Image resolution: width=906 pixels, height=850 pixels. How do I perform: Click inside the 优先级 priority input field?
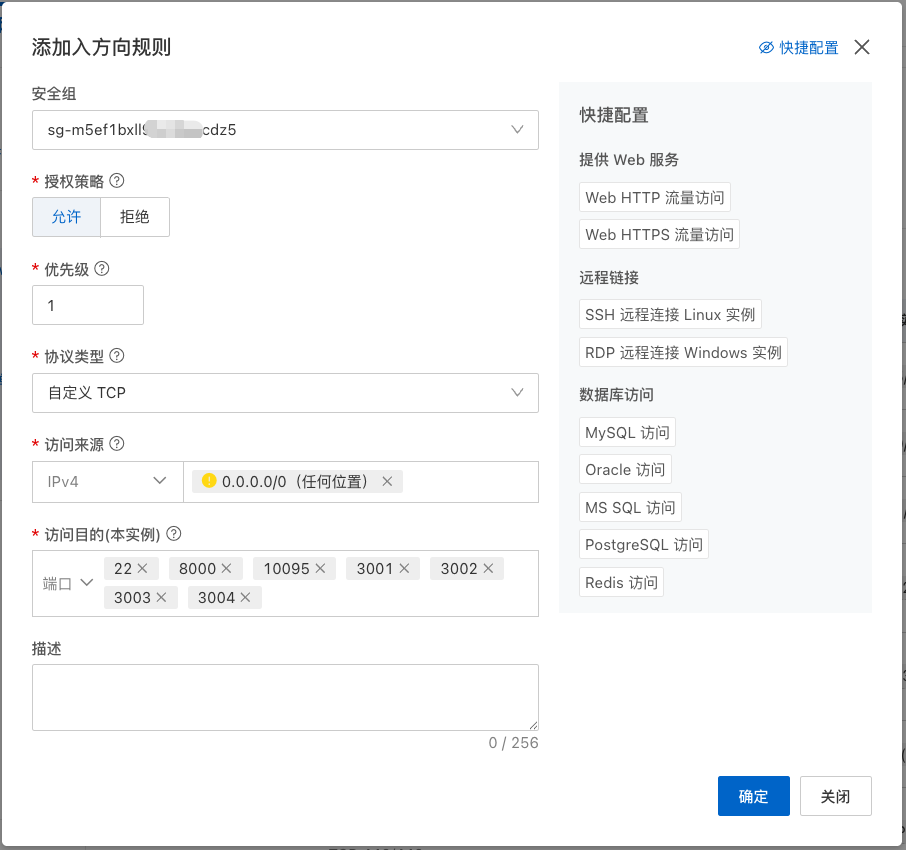pos(87,305)
